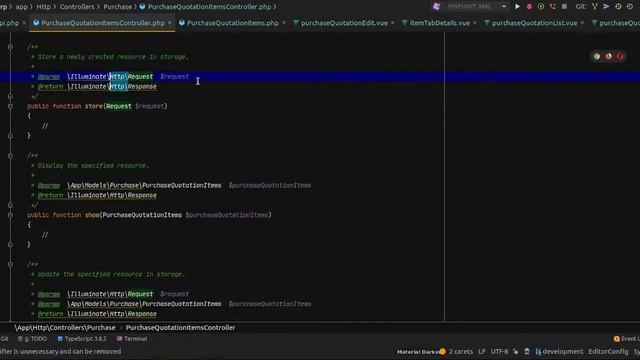640x360 pixels.
Task: Click 'Store a newly created resource' comment text
Action: (113, 57)
